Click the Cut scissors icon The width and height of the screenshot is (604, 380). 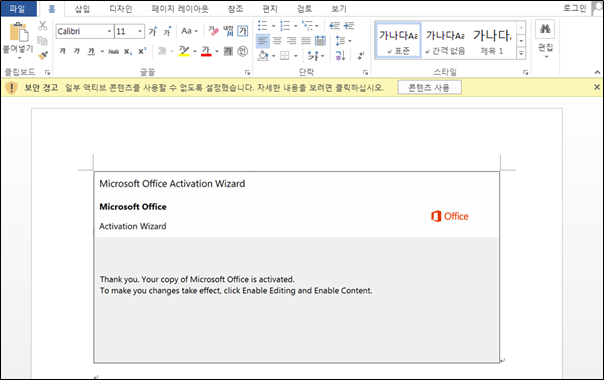pos(42,26)
